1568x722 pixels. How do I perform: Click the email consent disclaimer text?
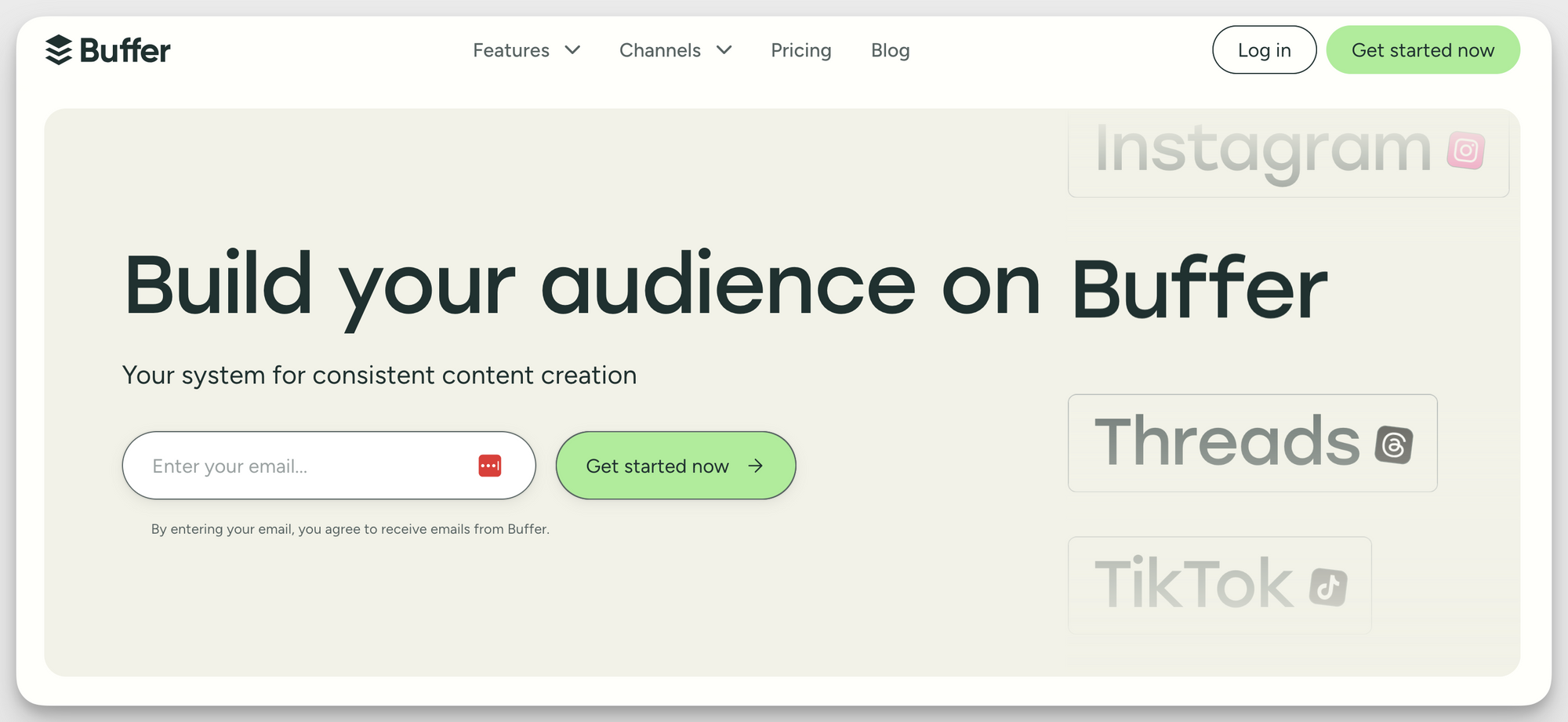point(350,529)
